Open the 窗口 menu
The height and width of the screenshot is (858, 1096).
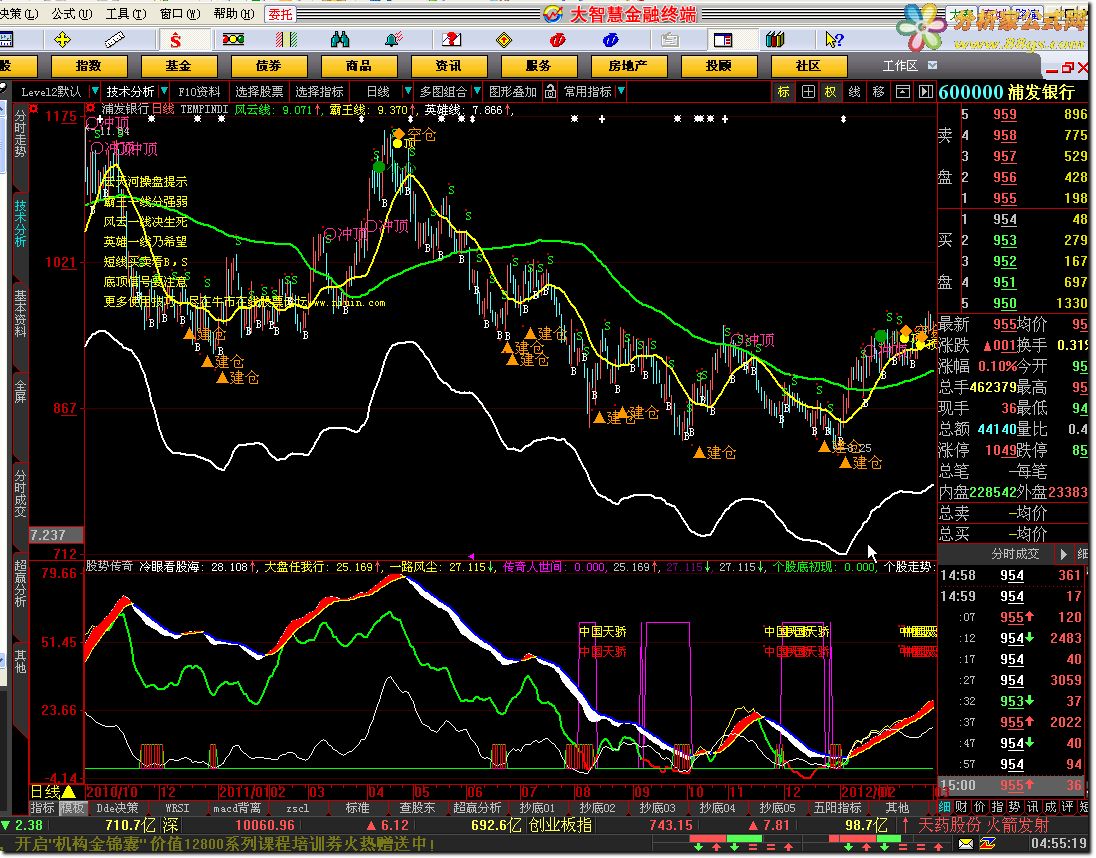point(180,14)
